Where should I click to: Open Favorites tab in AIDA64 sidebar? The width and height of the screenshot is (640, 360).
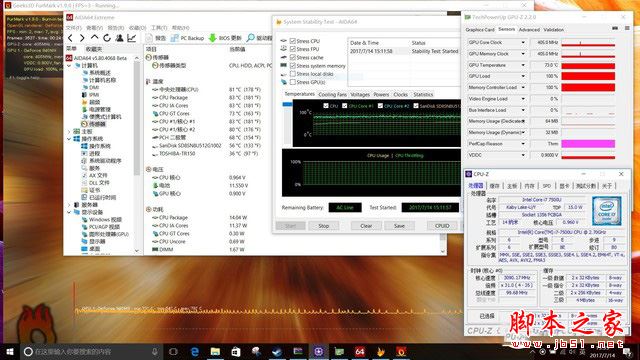coord(94,49)
